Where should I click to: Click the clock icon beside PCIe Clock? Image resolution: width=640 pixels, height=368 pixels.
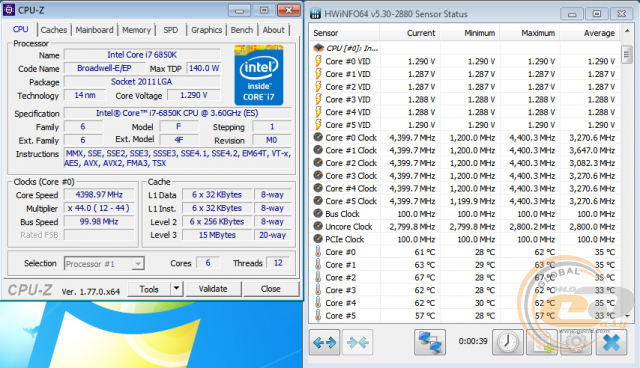tap(318, 239)
